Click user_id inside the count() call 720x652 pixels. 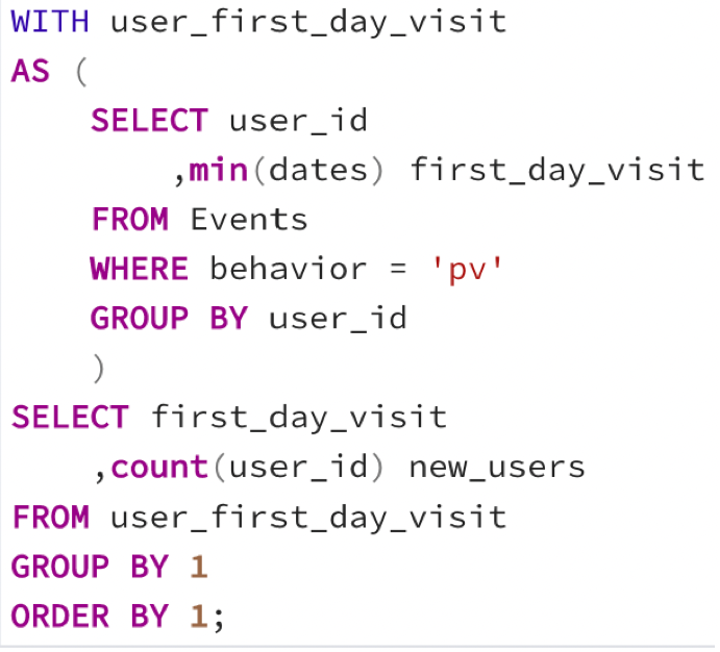(298, 467)
